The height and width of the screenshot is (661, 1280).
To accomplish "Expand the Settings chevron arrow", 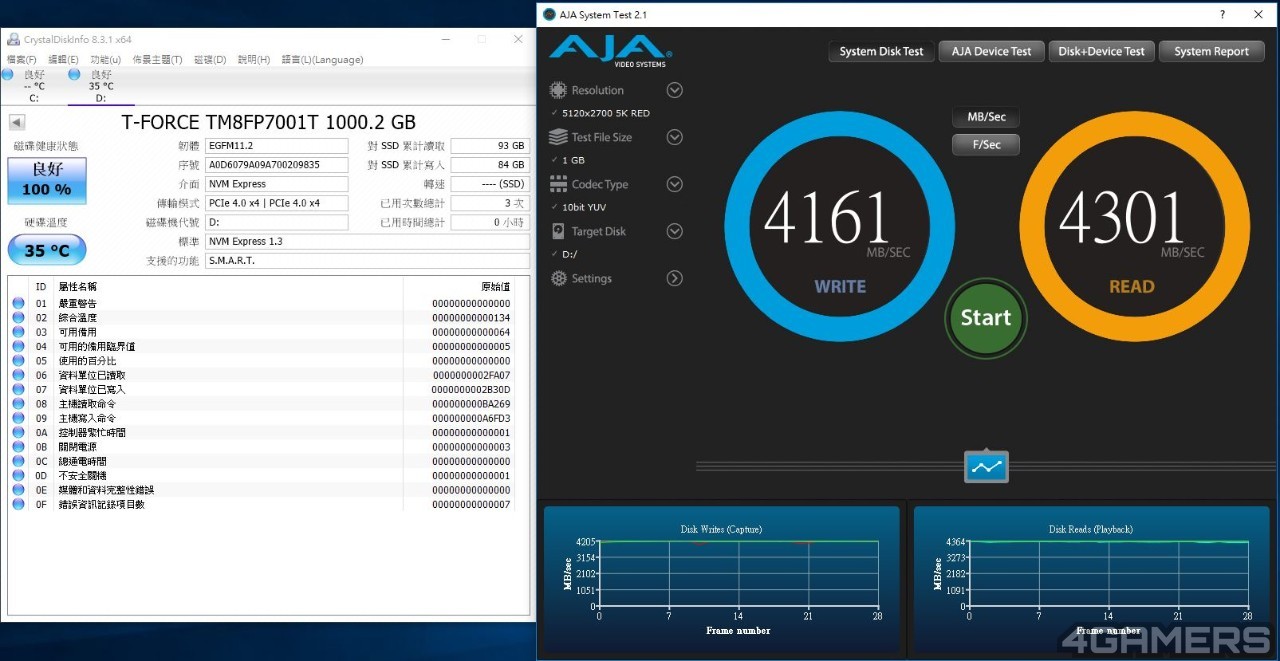I will 675,278.
